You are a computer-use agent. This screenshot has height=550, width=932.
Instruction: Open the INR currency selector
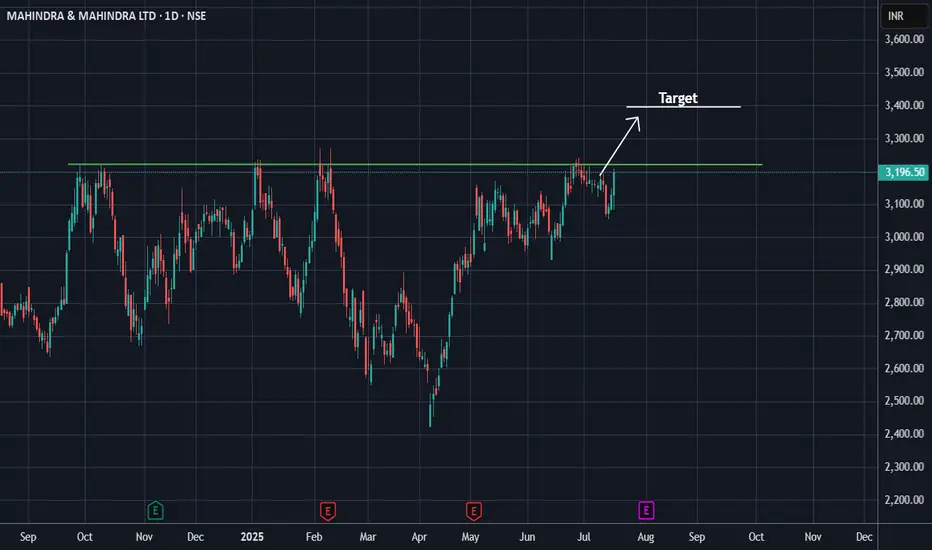pos(903,16)
